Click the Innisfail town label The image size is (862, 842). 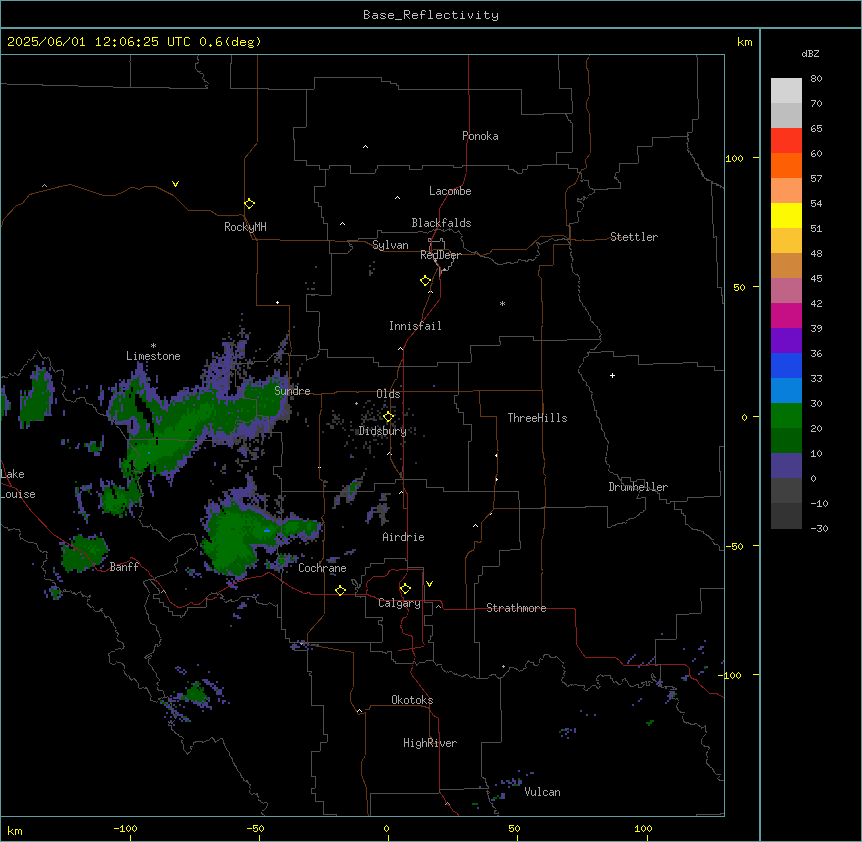(415, 326)
